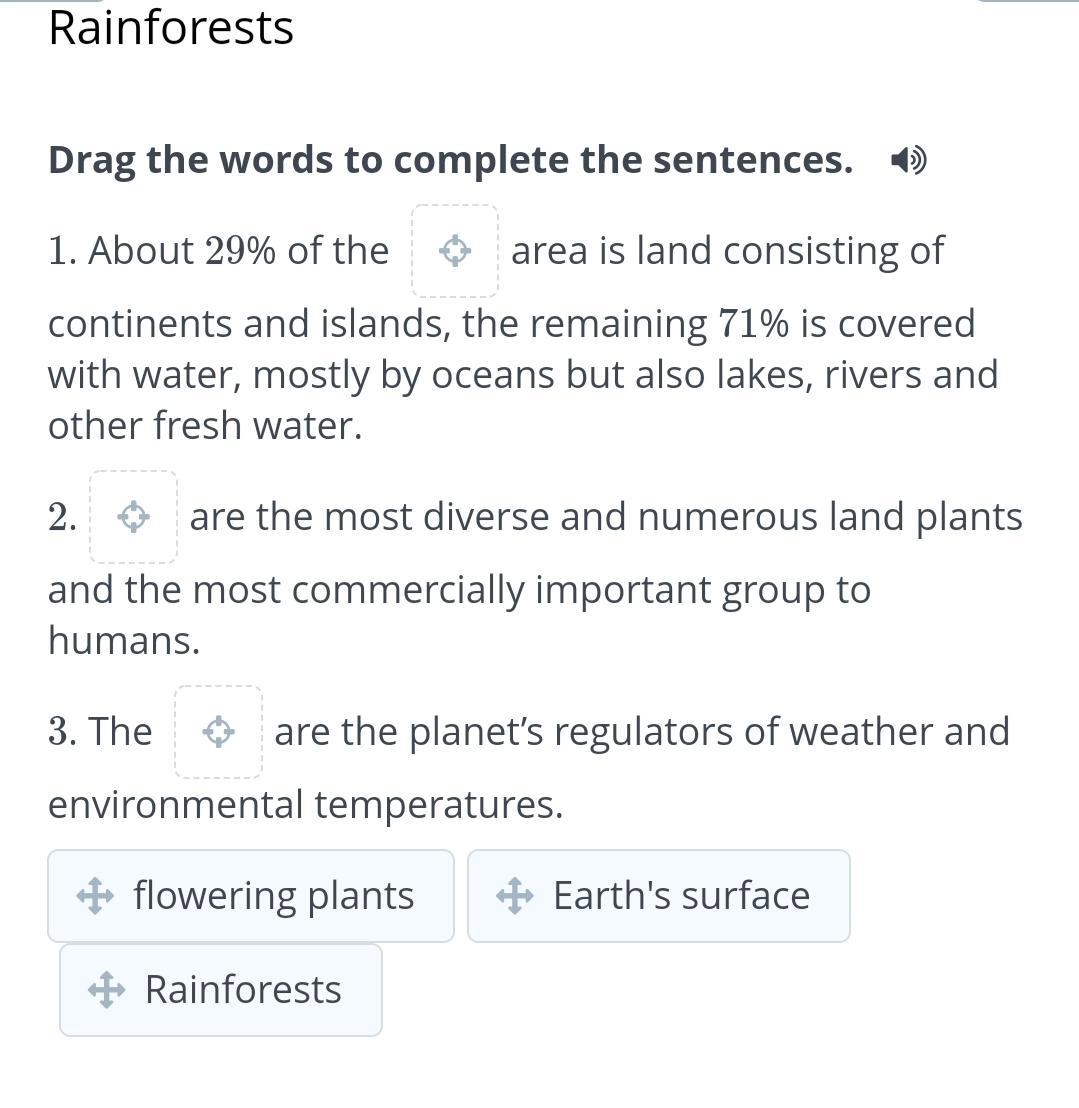This screenshot has width=1079, height=1108.
Task: Click the "area is land consisting of" text
Action: coord(727,251)
